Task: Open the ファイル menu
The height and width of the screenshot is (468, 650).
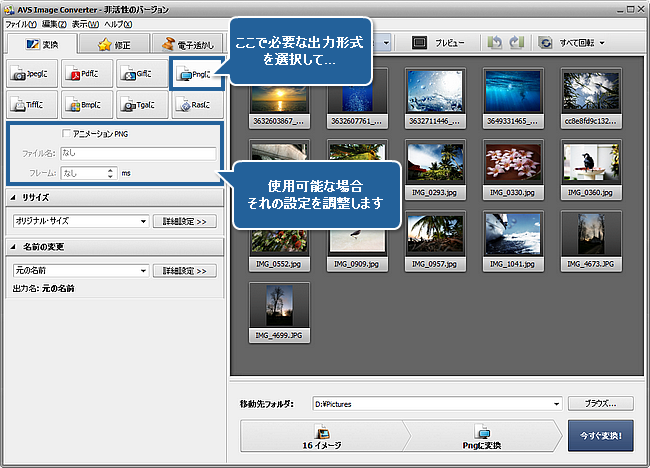Action: (20, 23)
